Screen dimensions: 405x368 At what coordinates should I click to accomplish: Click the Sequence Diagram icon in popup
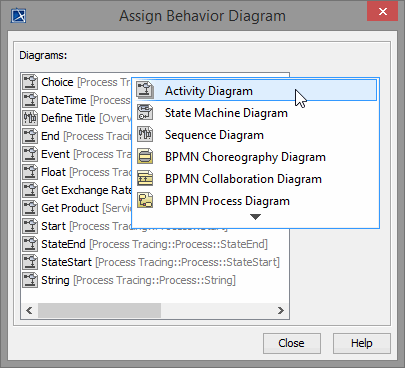145,135
